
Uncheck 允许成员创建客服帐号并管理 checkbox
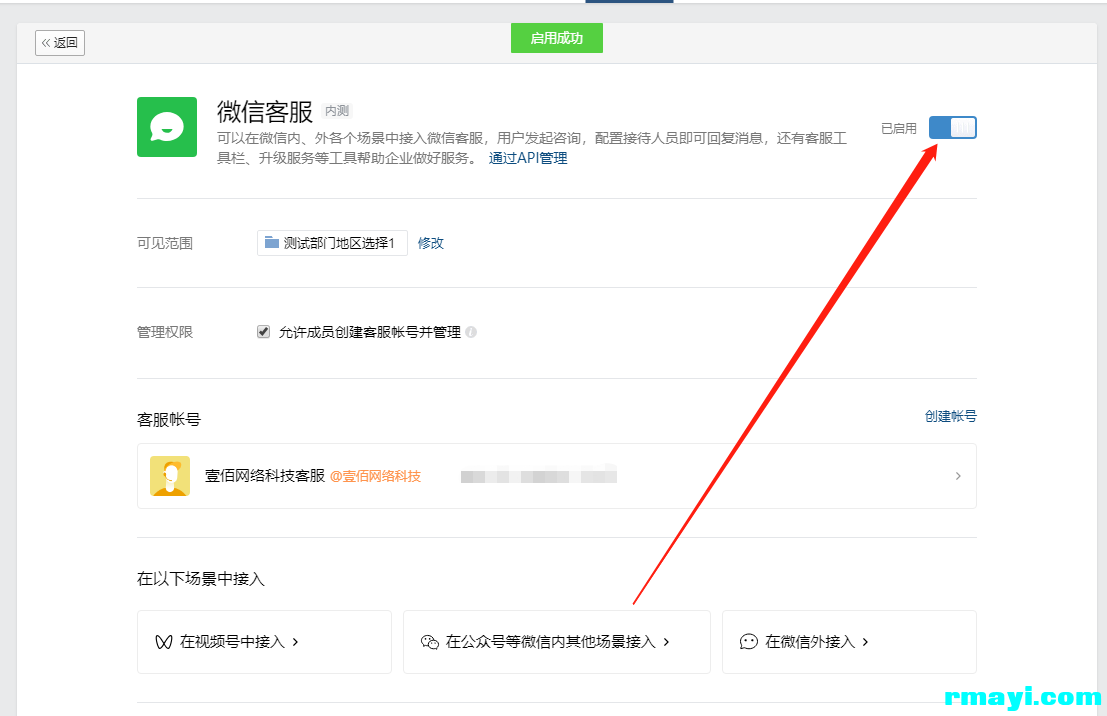coord(263,332)
